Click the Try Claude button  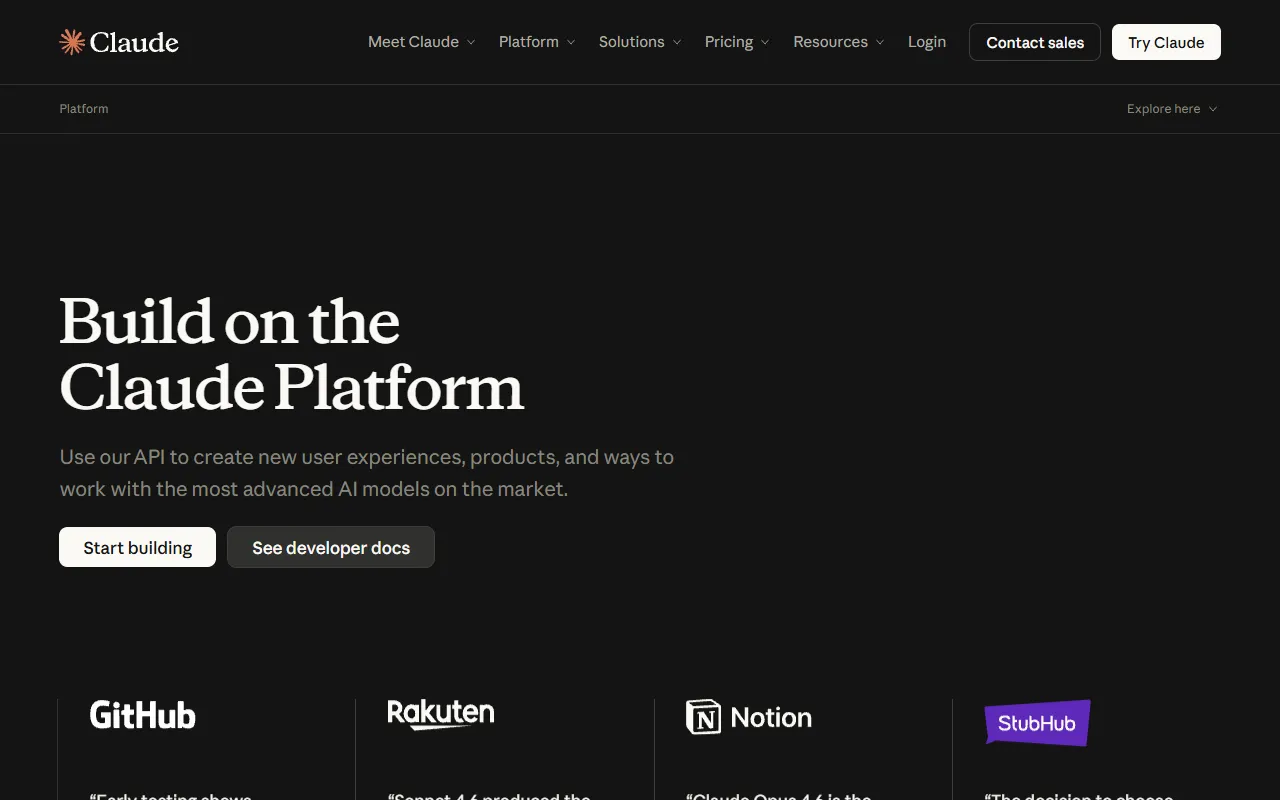[x=1165, y=42]
